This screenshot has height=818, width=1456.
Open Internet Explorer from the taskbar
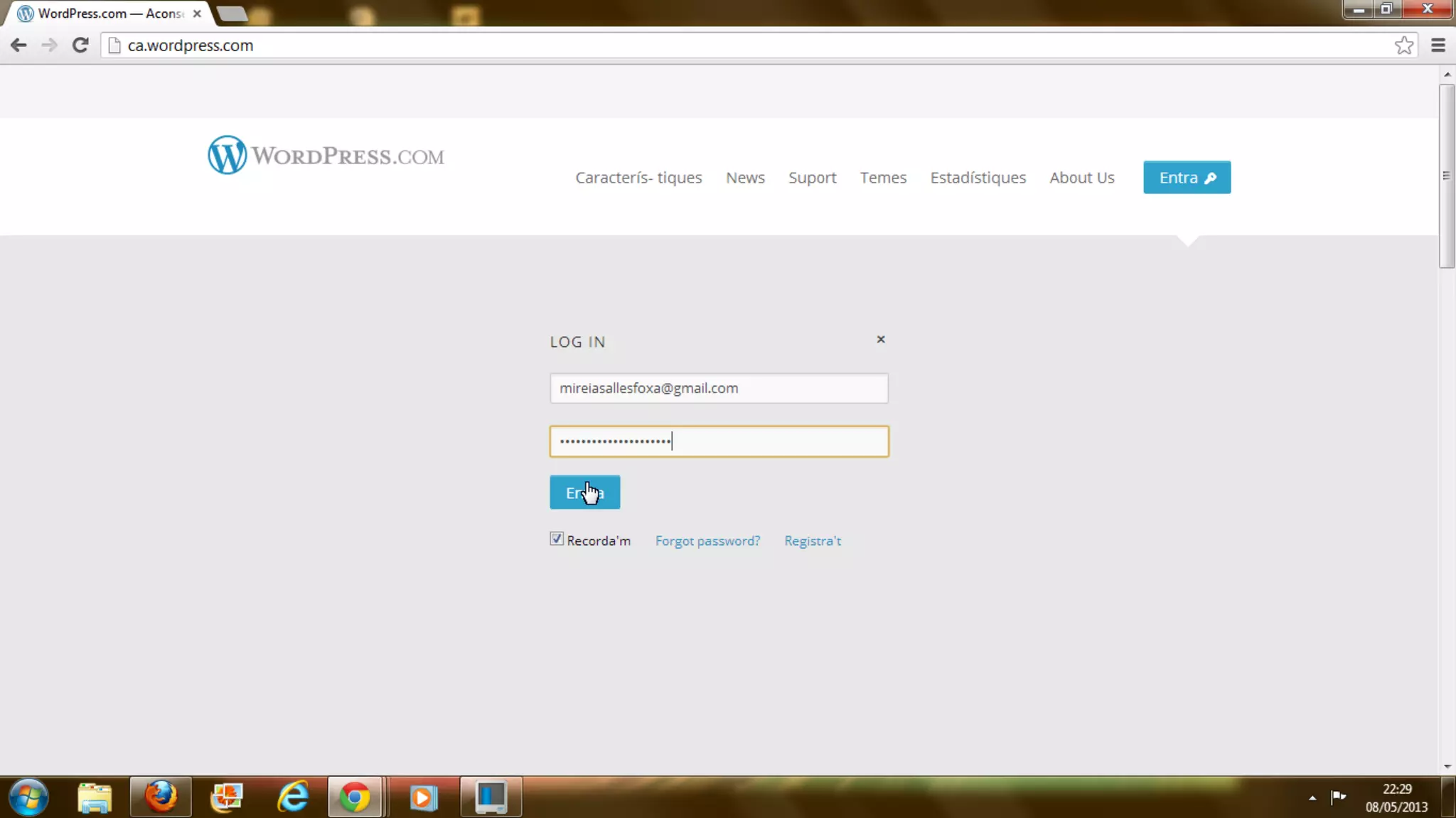click(293, 797)
